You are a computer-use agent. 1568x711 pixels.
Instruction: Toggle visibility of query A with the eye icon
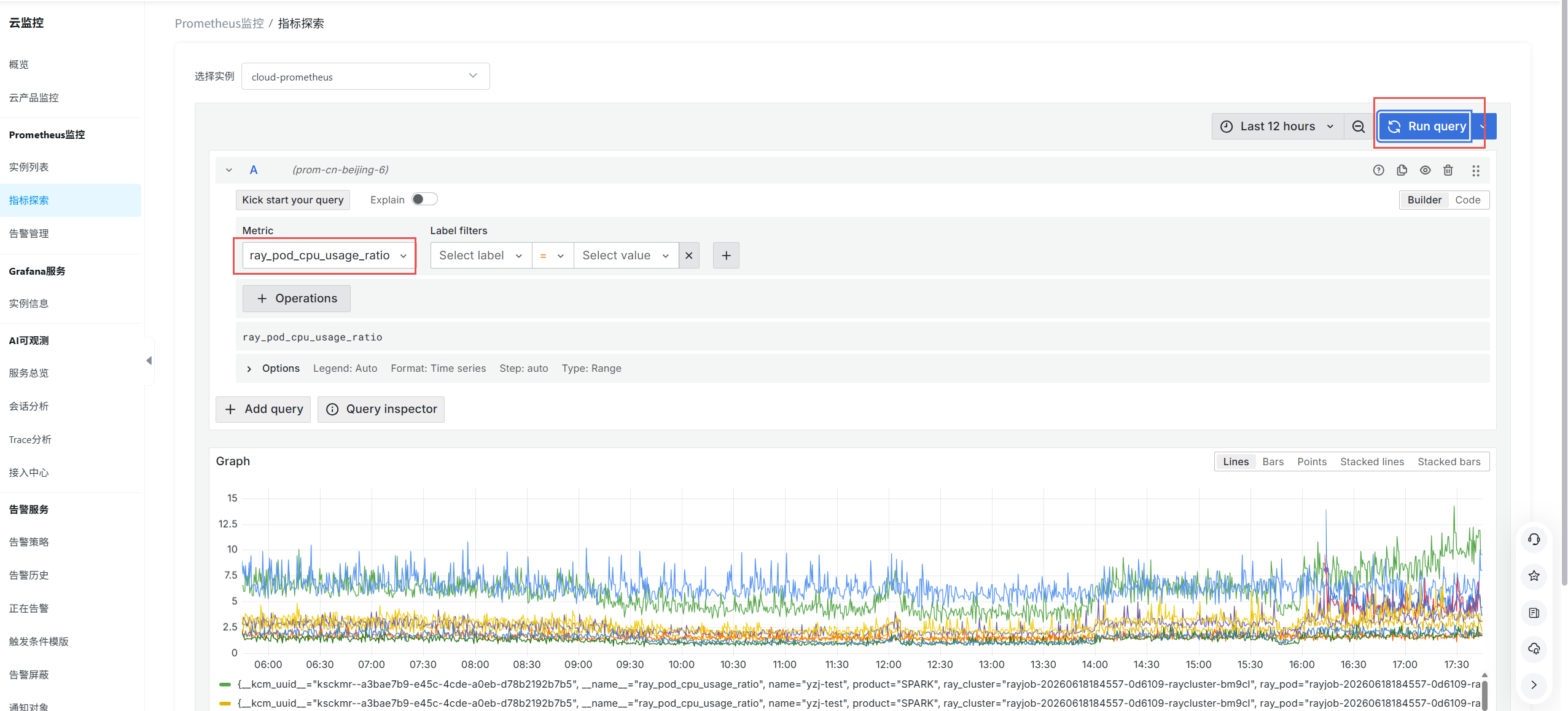pos(1426,170)
